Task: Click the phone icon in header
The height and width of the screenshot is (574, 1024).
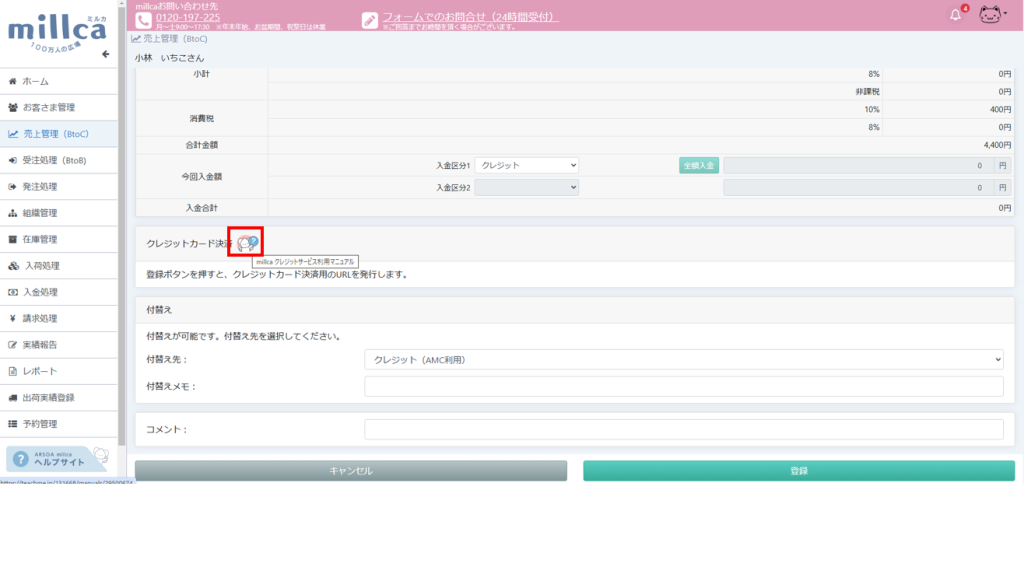Action: click(143, 20)
